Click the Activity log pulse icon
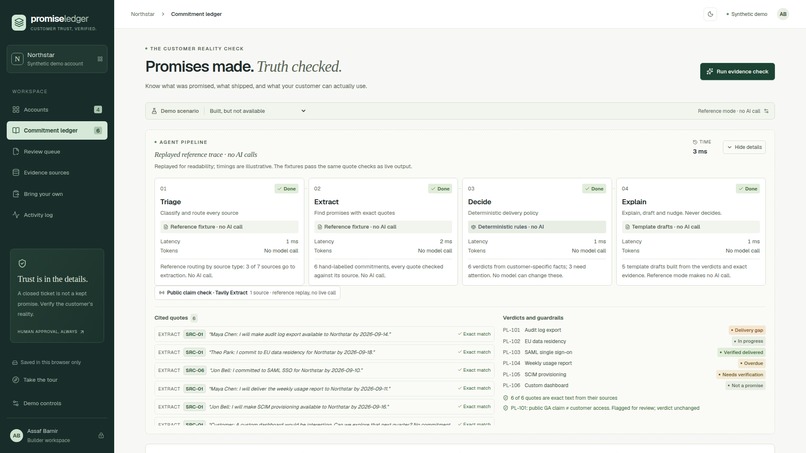 tap(16, 215)
